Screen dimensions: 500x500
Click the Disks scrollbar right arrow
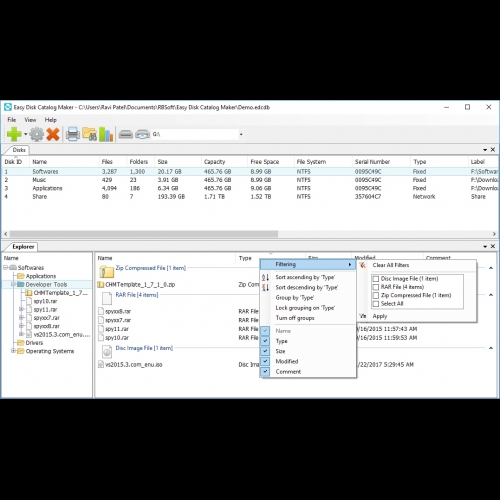494,234
